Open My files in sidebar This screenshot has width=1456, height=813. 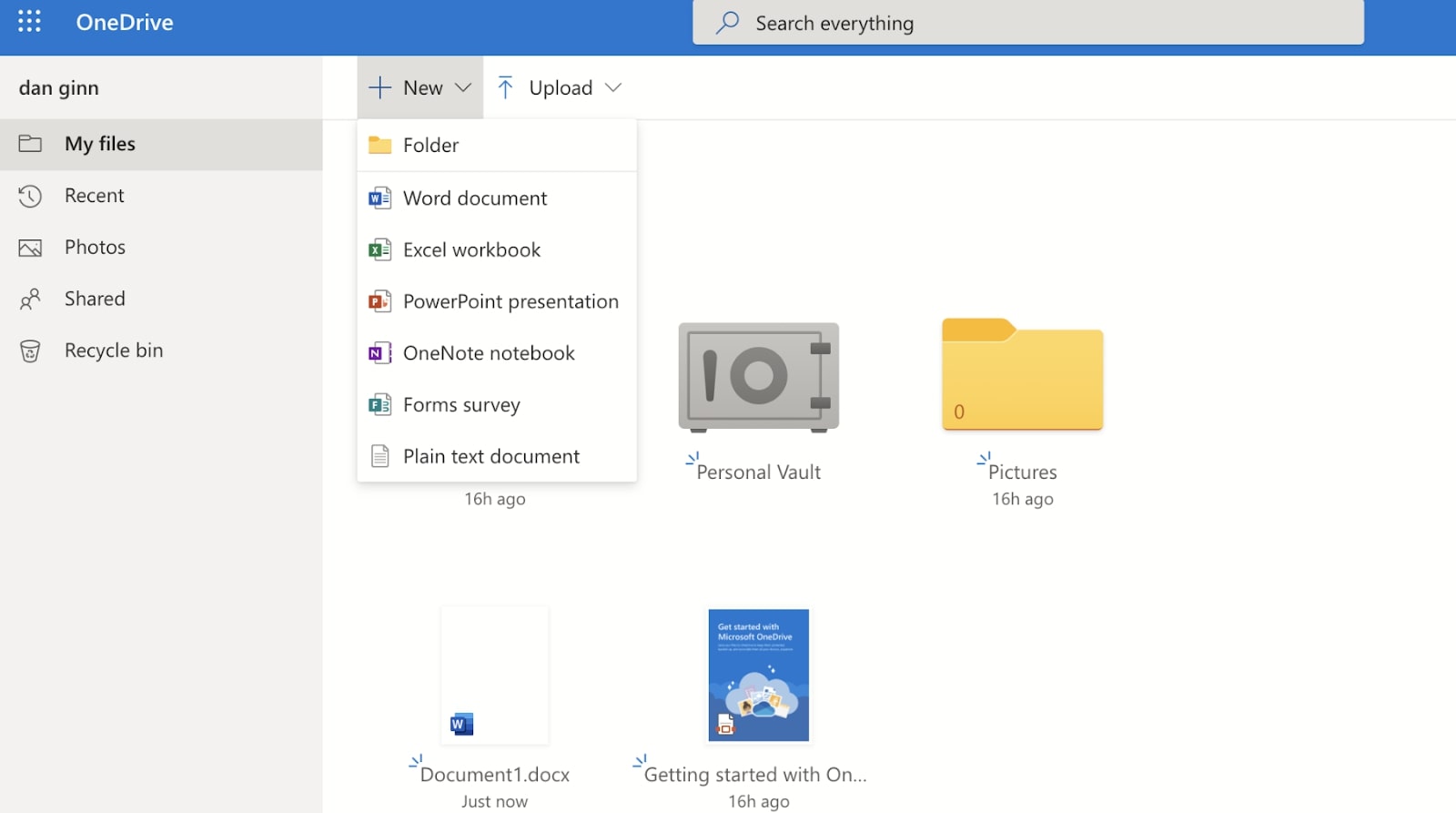161,144
